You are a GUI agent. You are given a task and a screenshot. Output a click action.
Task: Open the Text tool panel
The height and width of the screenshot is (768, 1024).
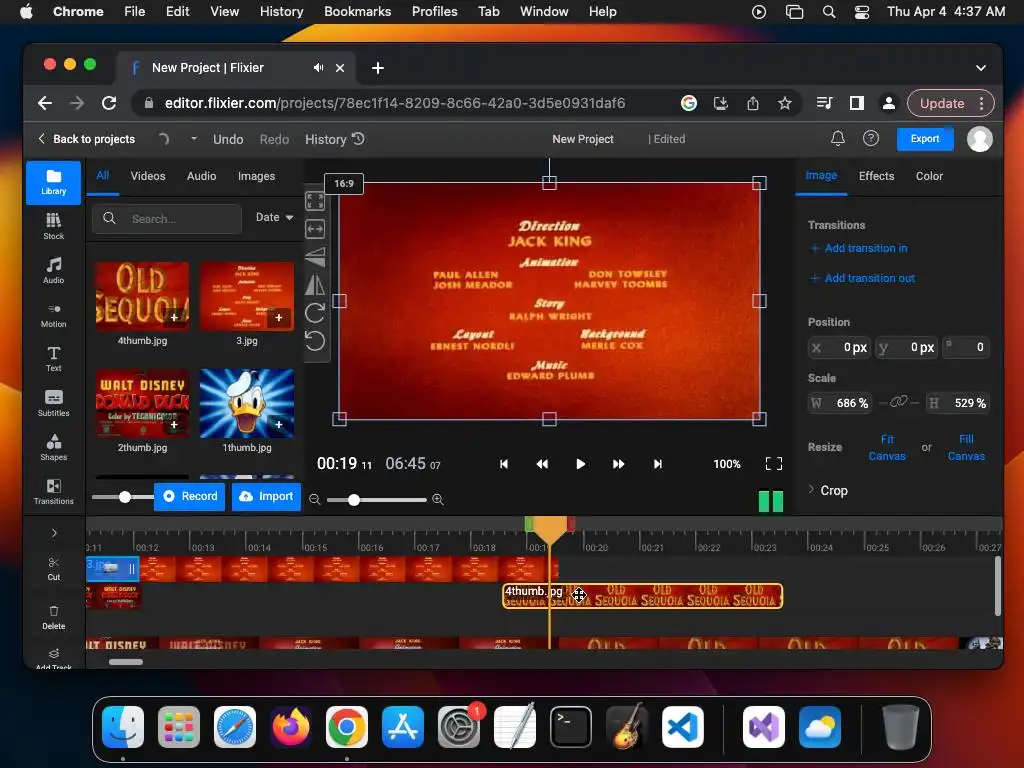[x=54, y=359]
